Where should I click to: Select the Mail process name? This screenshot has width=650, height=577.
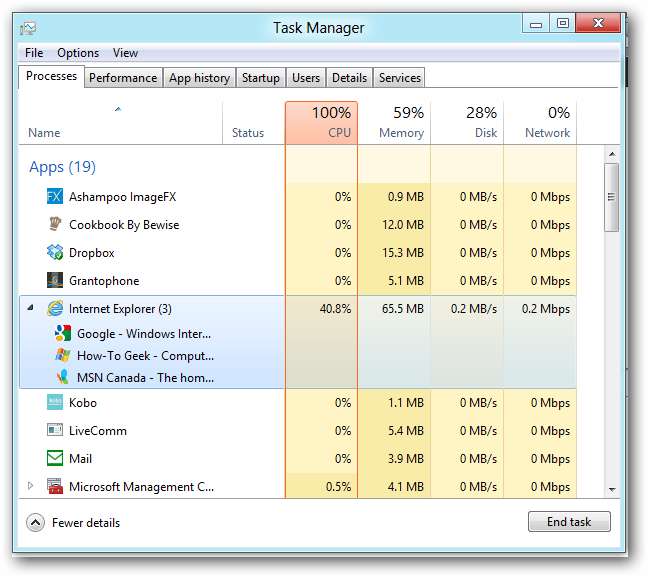click(80, 459)
